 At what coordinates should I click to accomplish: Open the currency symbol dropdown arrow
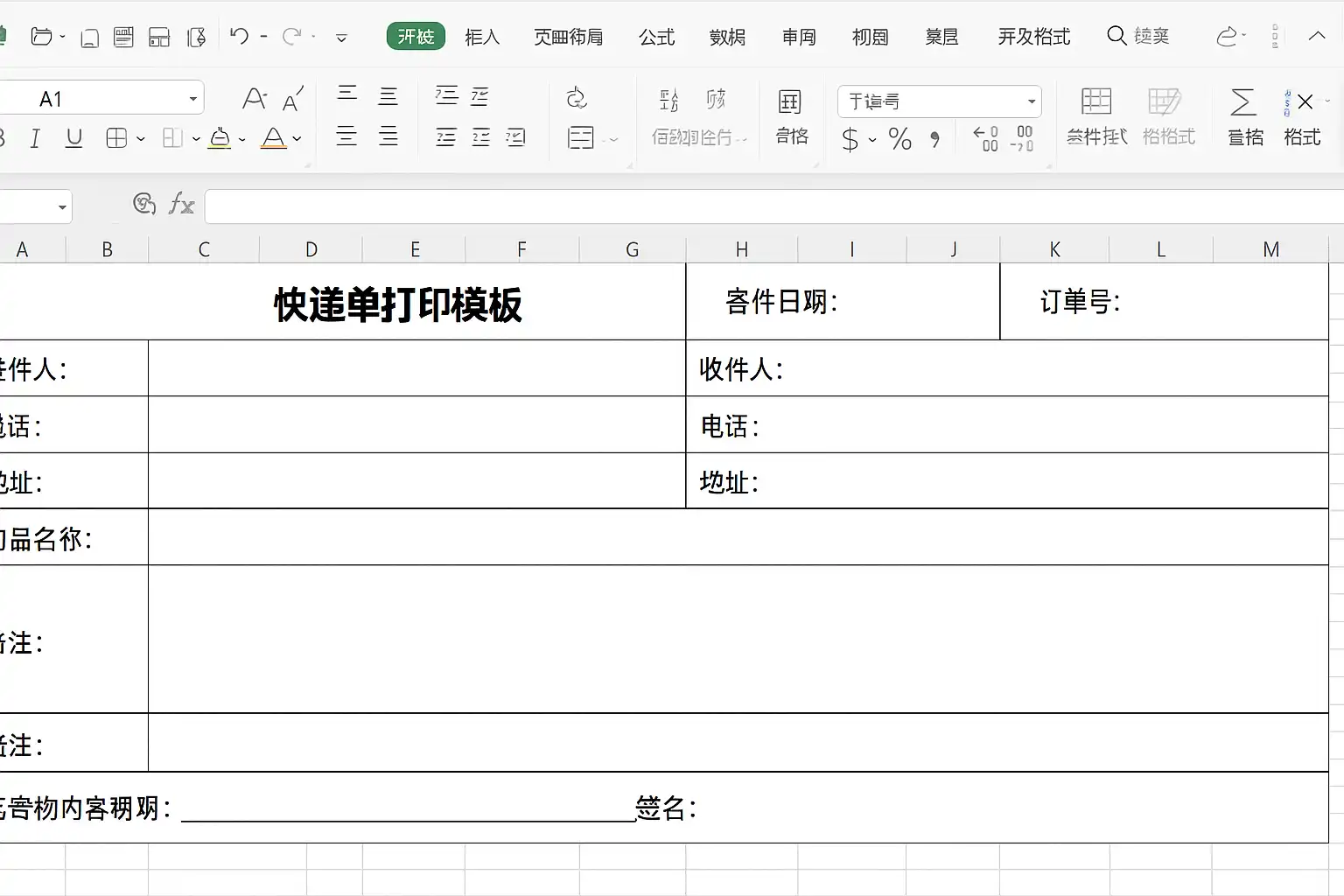click(872, 140)
